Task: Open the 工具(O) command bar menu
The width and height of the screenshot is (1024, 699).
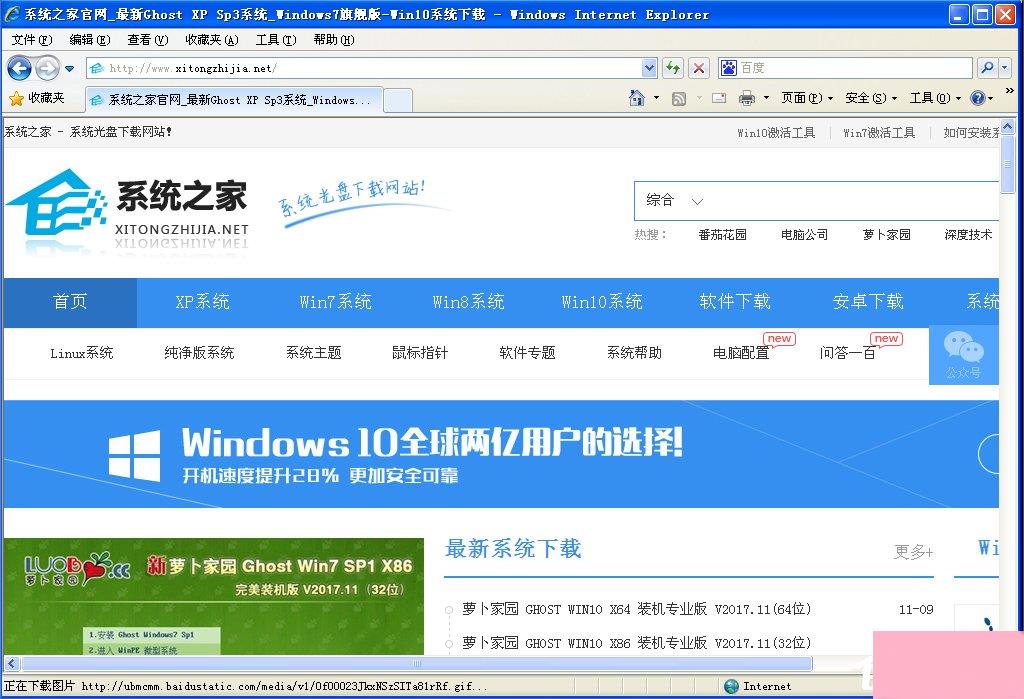Action: point(935,98)
